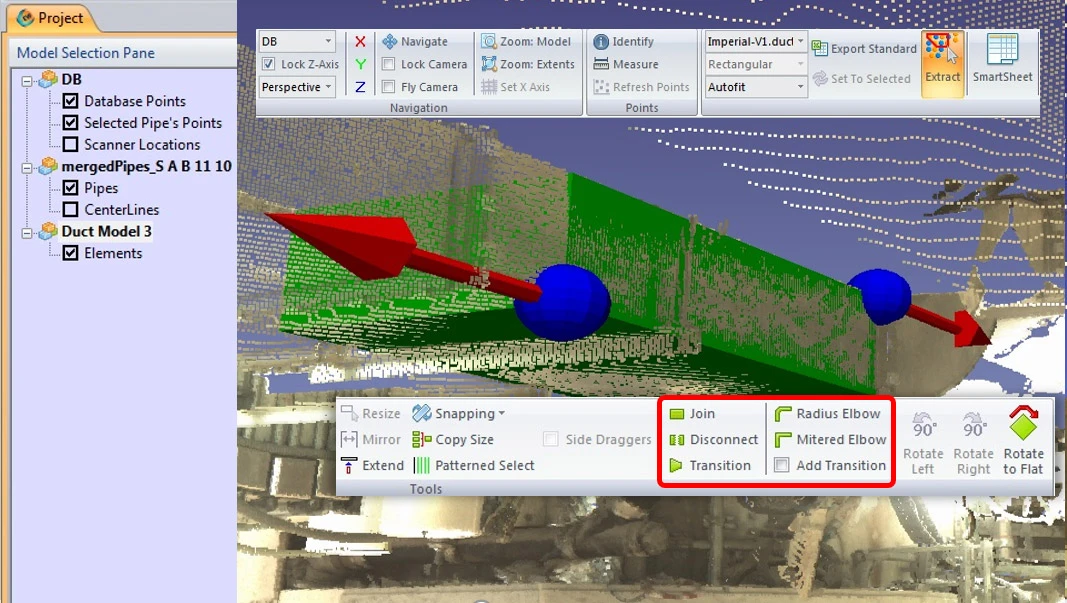Open the Perspective dropdown

(296, 86)
